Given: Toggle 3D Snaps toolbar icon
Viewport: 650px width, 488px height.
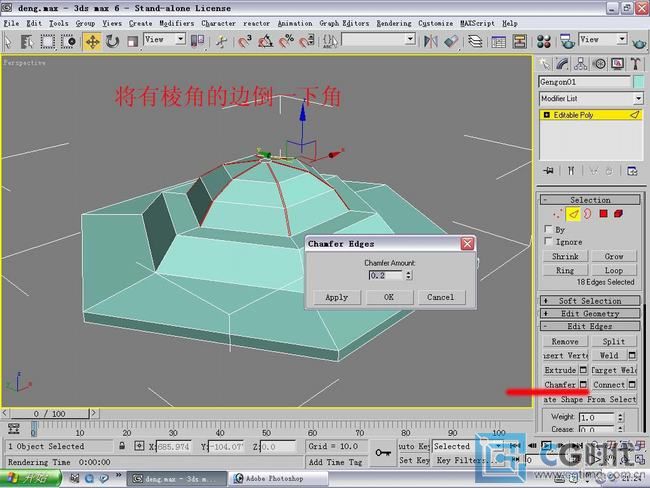Looking at the screenshot, I should point(245,41).
